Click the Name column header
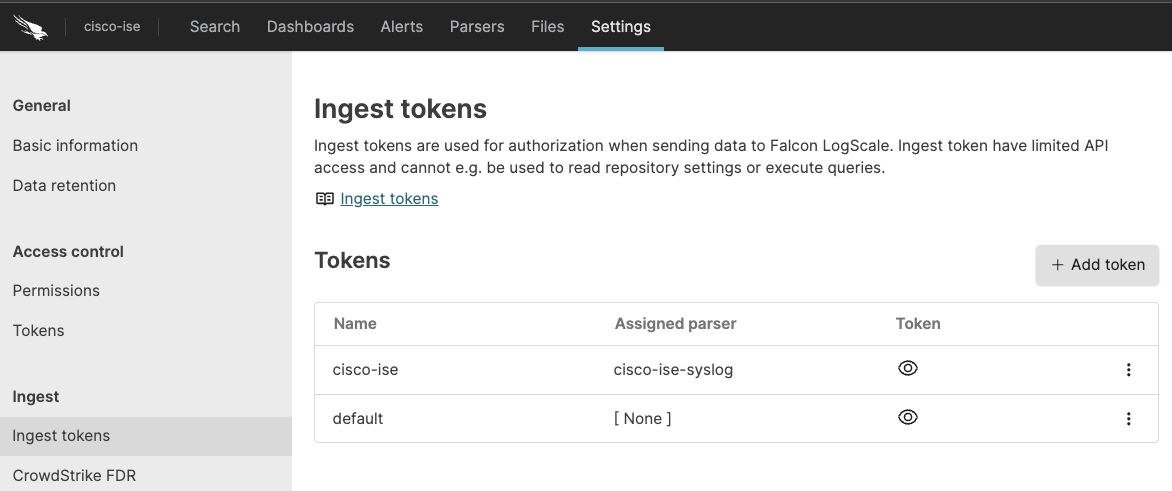This screenshot has width=1172, height=491. click(355, 324)
